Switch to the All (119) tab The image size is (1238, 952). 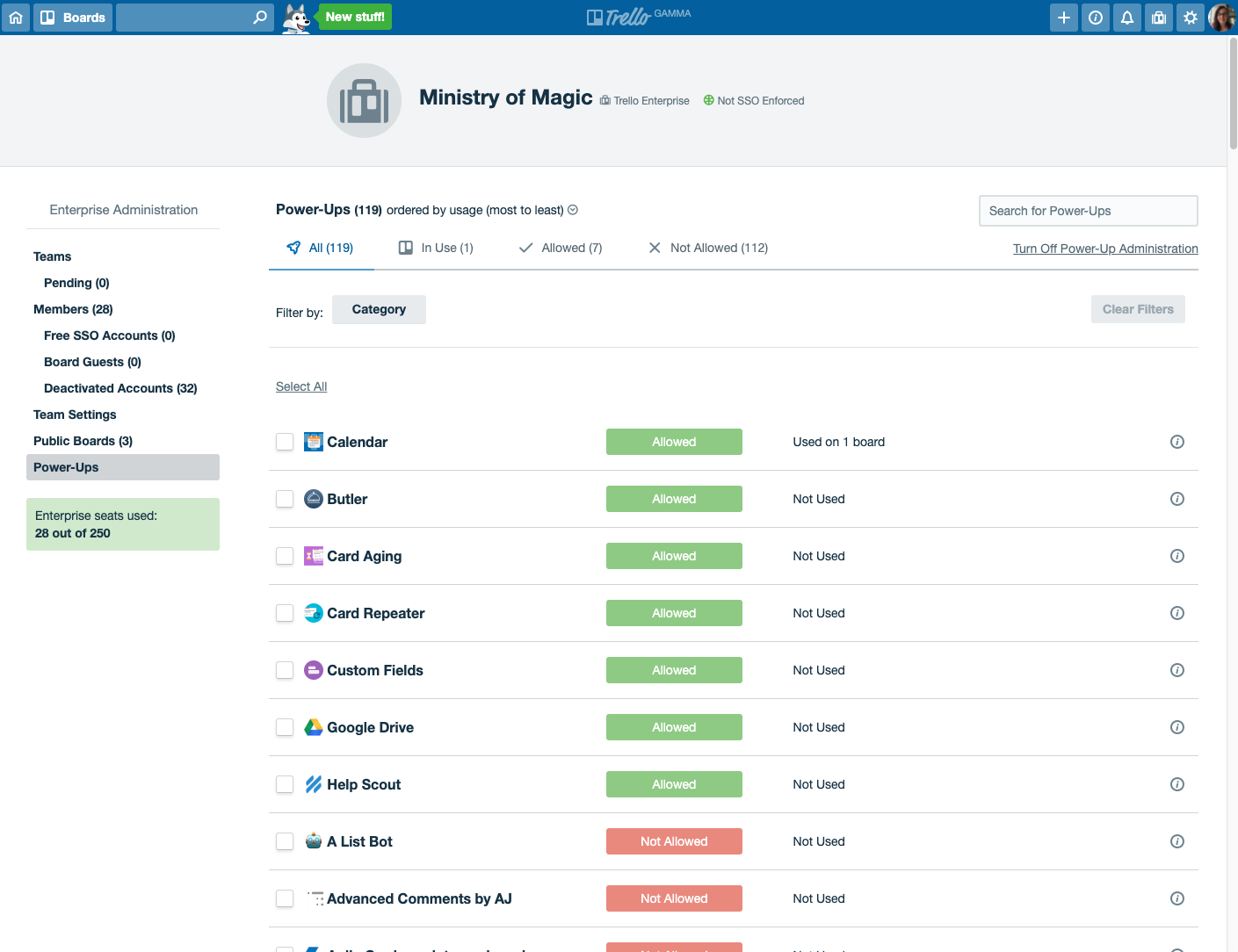pyautogui.click(x=321, y=249)
